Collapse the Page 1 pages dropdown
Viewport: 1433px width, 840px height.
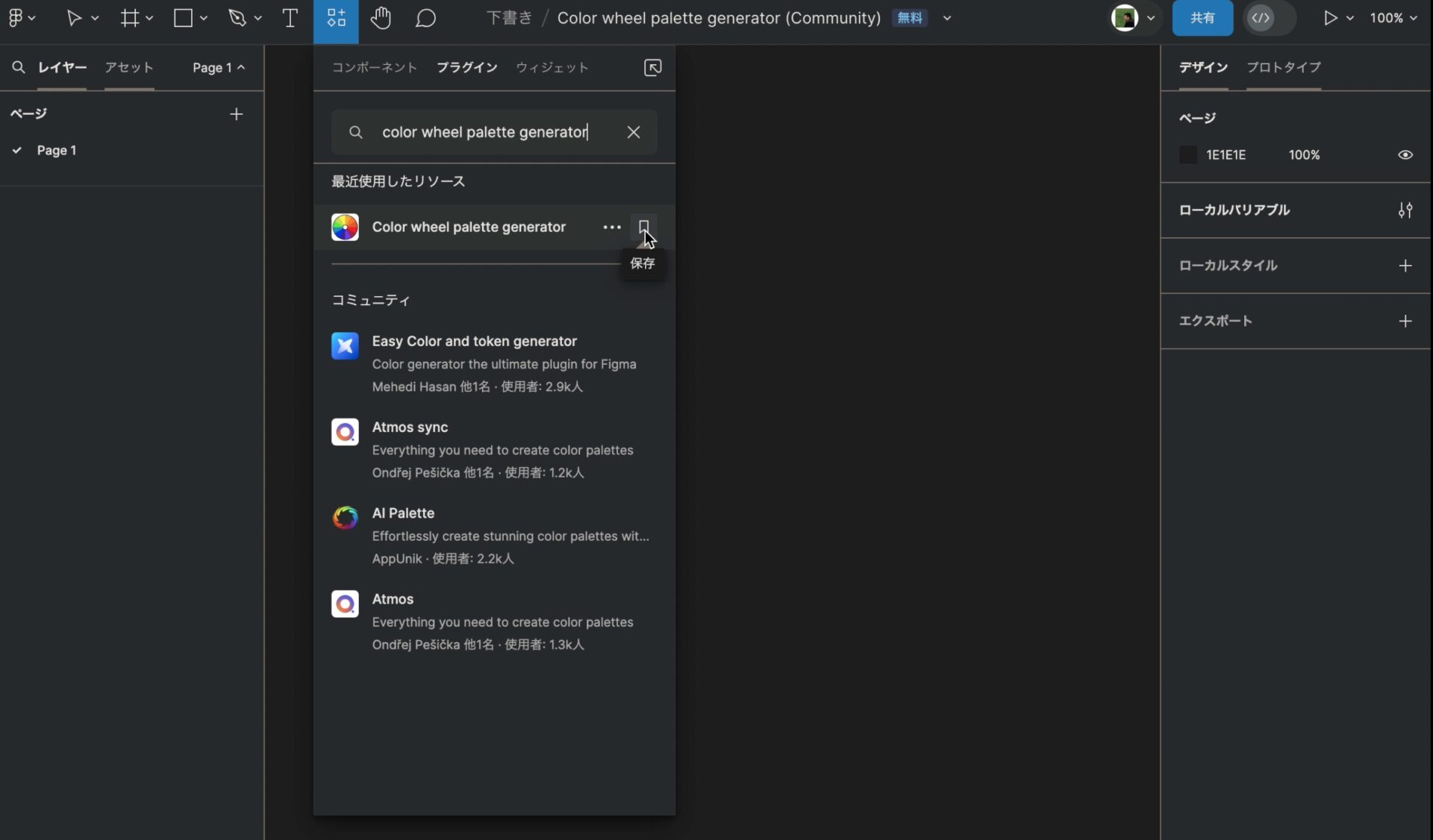point(219,67)
